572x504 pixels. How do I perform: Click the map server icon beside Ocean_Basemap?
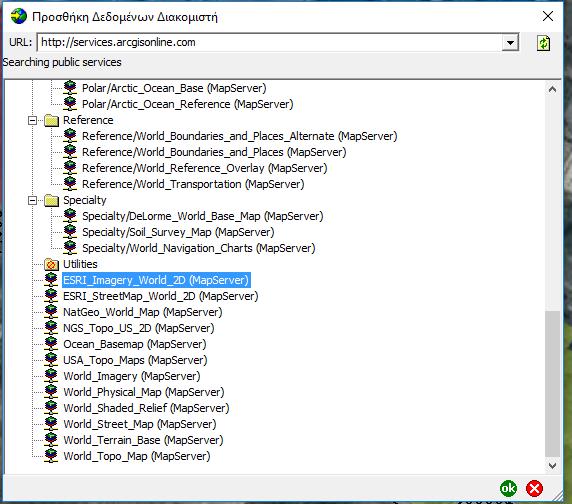(51, 344)
